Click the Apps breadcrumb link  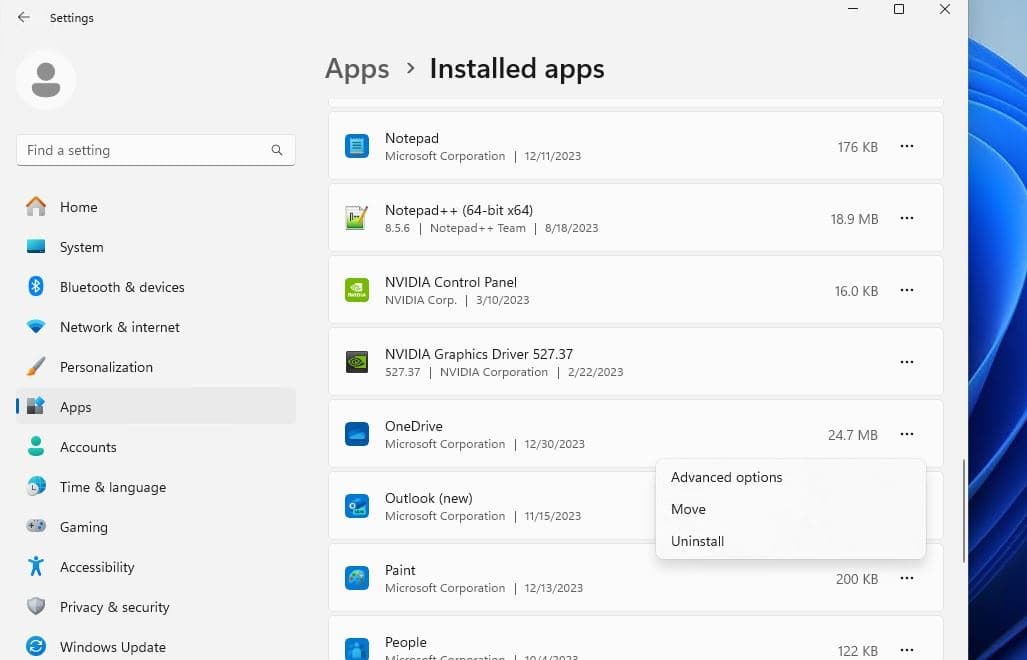(357, 69)
